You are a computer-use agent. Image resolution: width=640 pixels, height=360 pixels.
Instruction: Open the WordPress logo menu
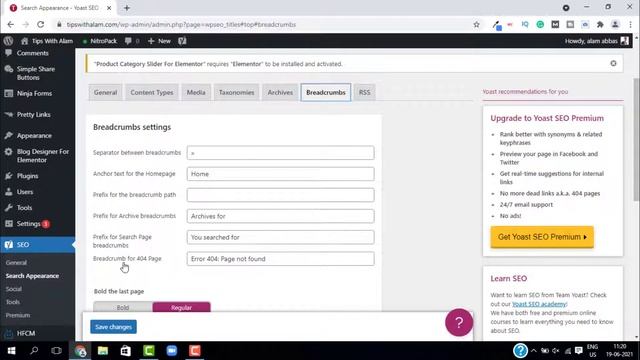tap(8, 41)
